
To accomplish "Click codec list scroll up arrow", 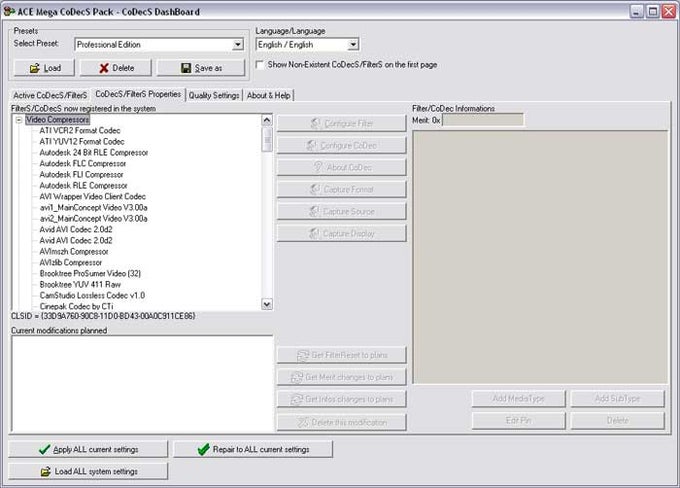I will click(267, 120).
